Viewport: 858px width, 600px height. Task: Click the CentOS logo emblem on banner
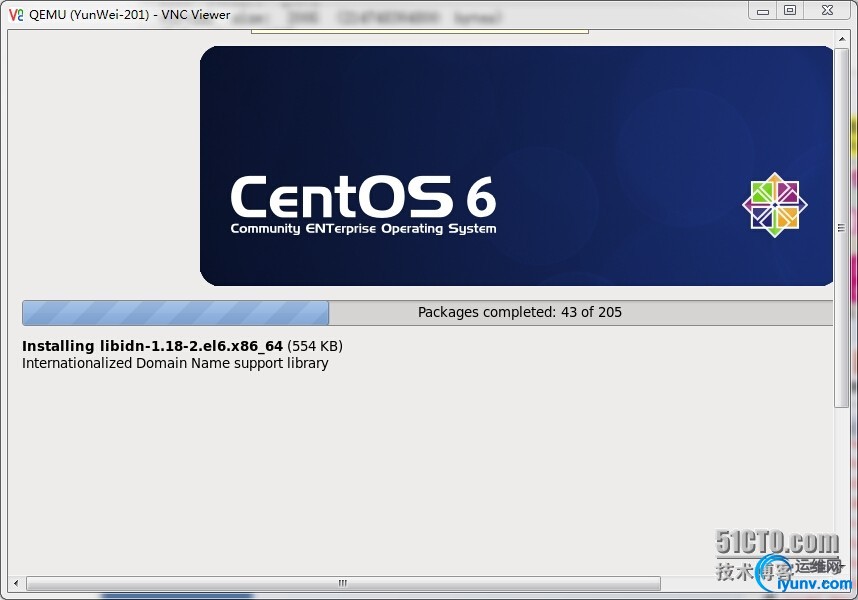[774, 205]
